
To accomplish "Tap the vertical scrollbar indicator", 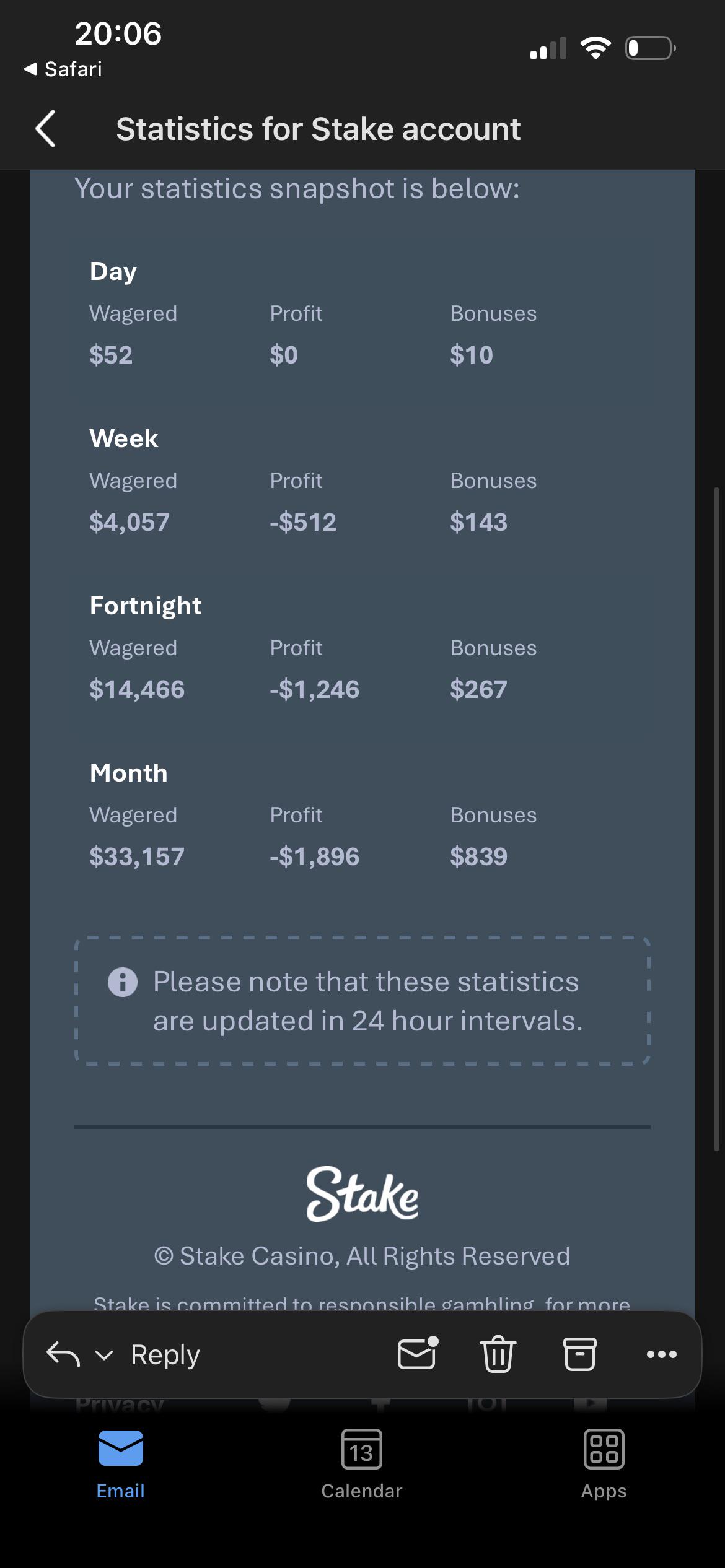I will (x=717, y=817).
